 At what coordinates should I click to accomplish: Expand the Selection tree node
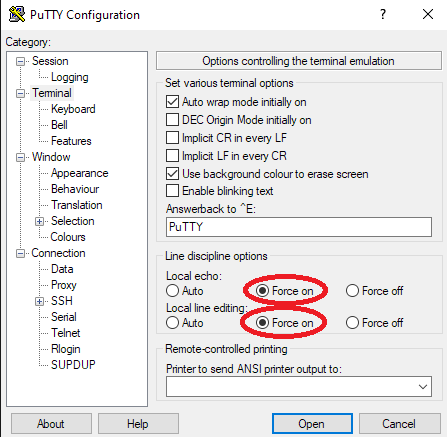[39, 221]
